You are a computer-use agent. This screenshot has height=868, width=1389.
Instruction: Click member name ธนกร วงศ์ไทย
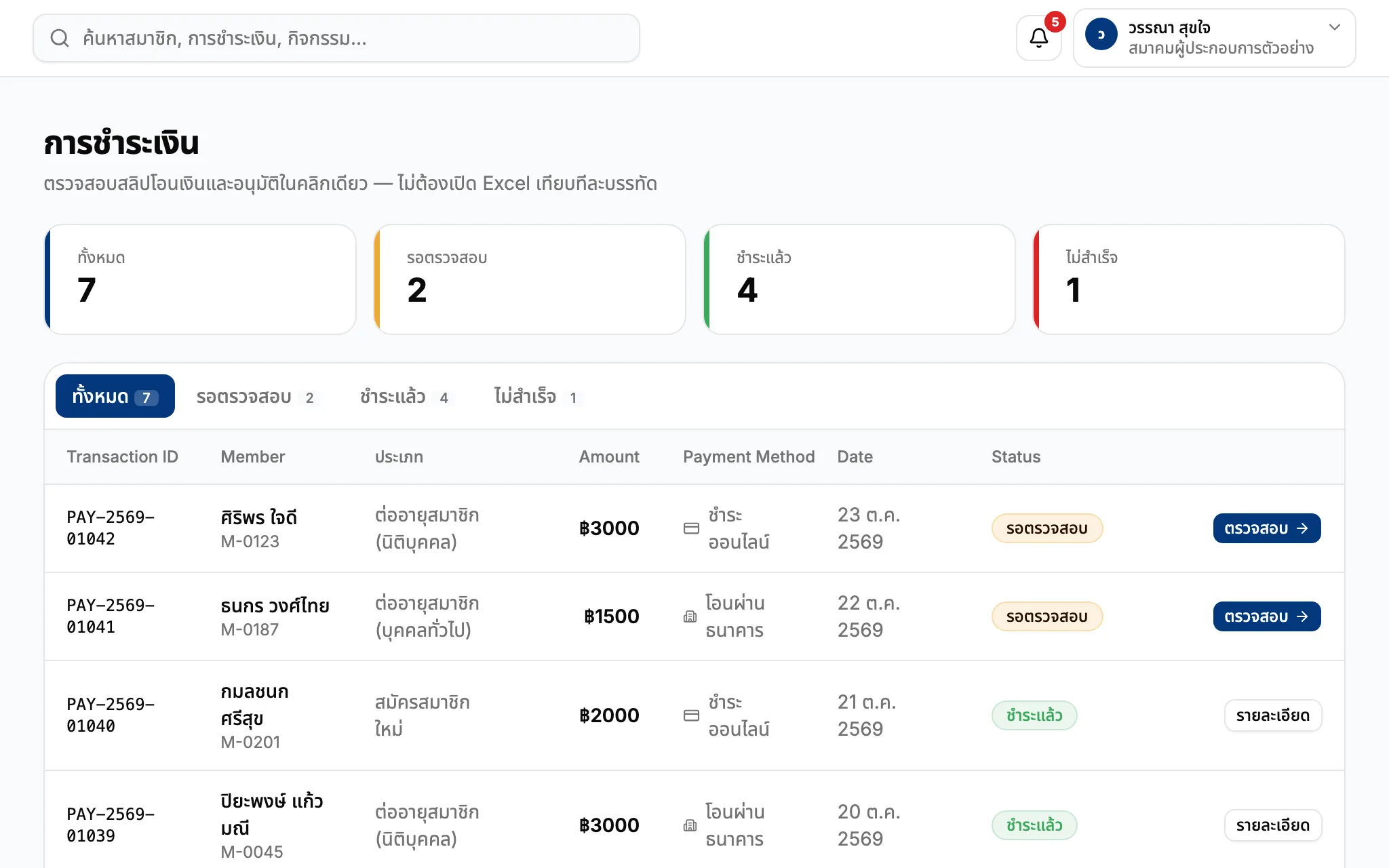pyautogui.click(x=275, y=606)
